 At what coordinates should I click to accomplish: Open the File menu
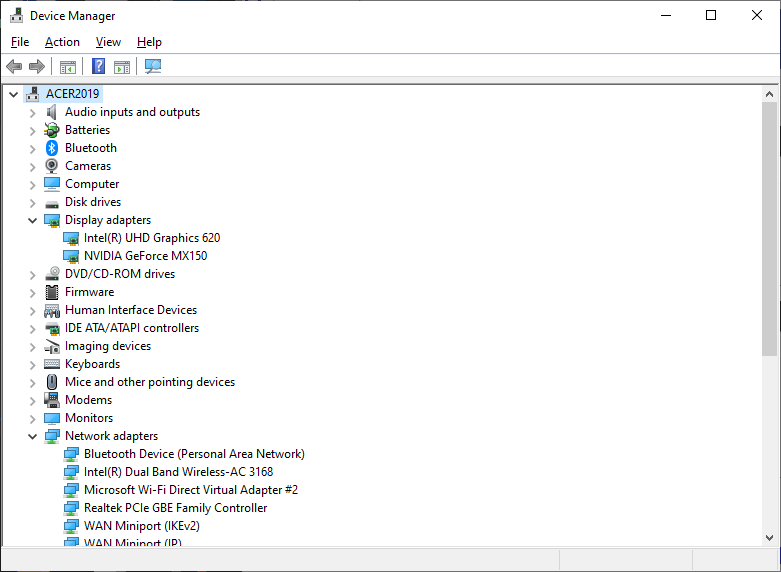(x=20, y=42)
